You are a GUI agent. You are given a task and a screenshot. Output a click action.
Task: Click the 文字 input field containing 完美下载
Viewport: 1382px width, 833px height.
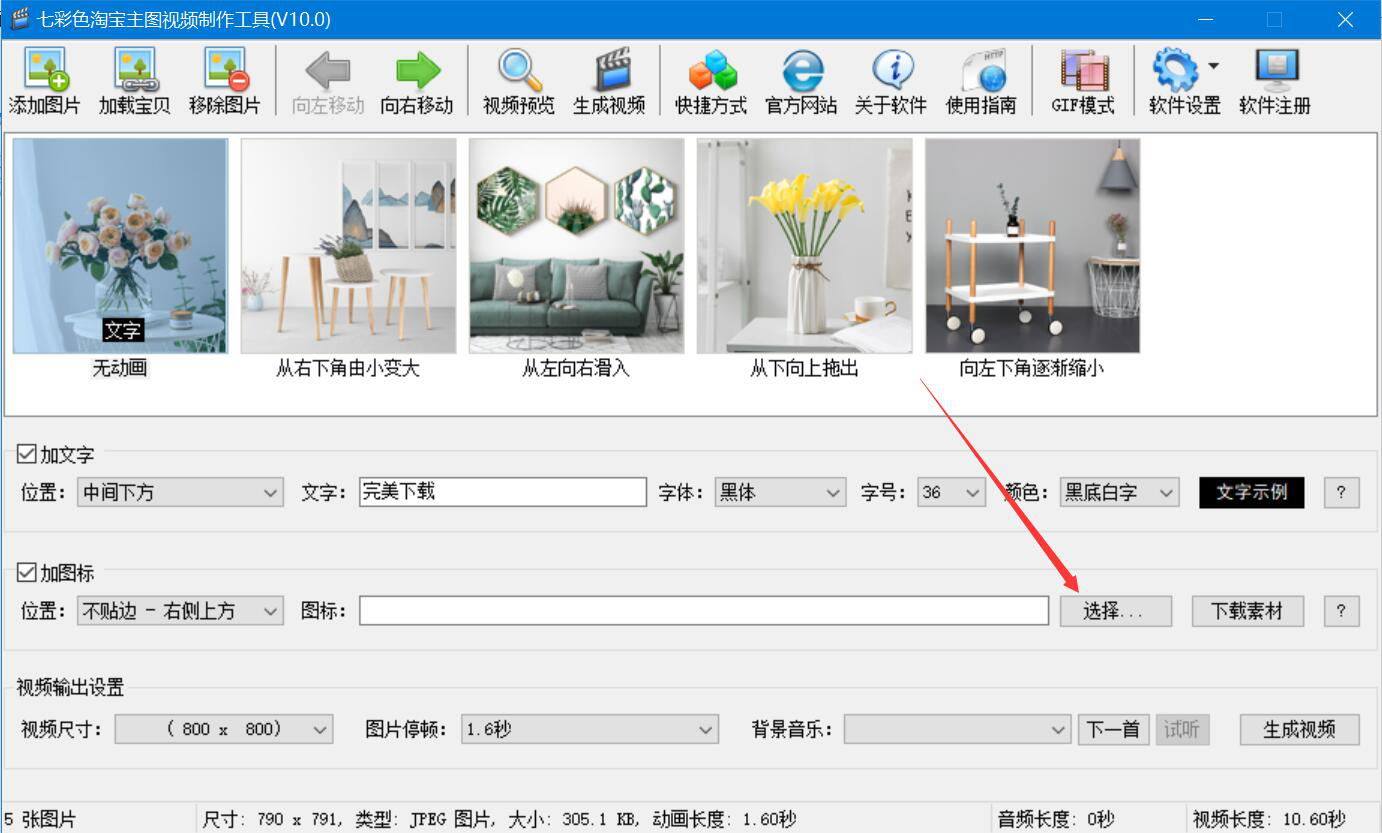tap(503, 492)
